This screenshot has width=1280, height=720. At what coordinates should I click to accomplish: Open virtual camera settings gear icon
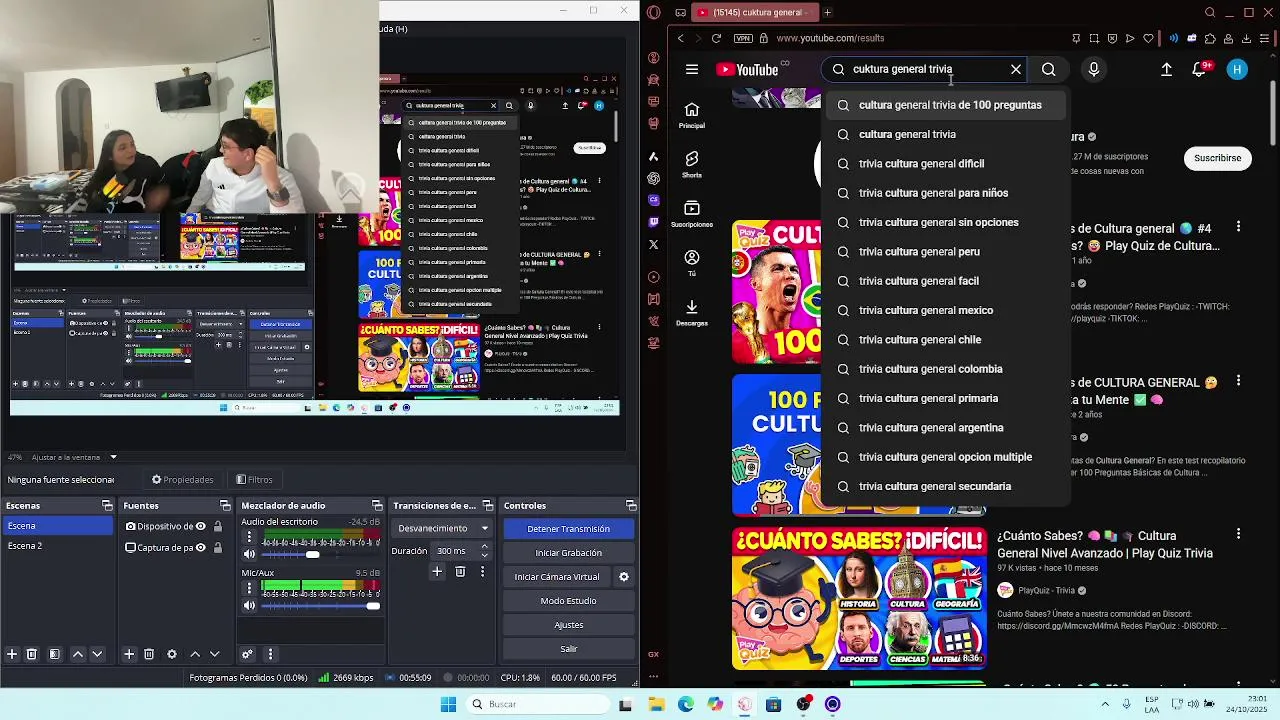pyautogui.click(x=624, y=577)
